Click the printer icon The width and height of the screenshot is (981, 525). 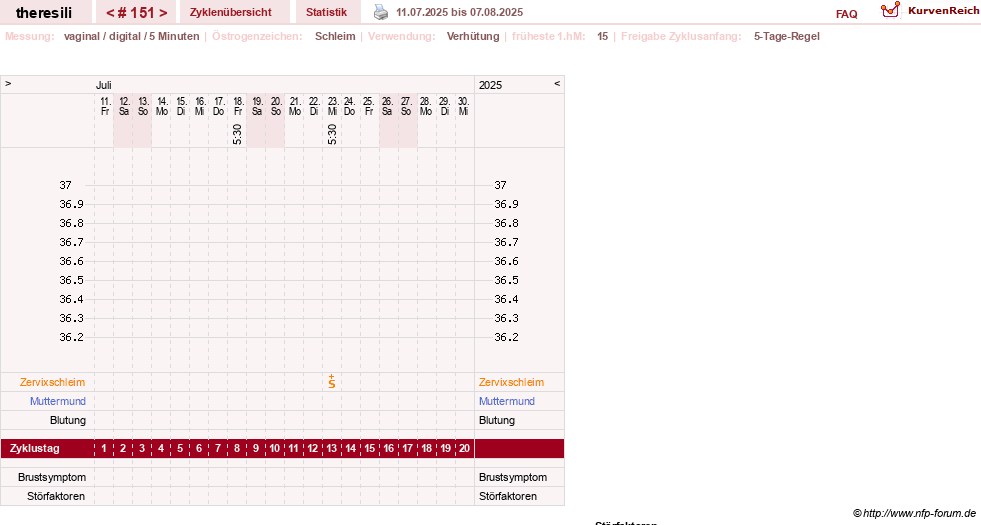(380, 12)
